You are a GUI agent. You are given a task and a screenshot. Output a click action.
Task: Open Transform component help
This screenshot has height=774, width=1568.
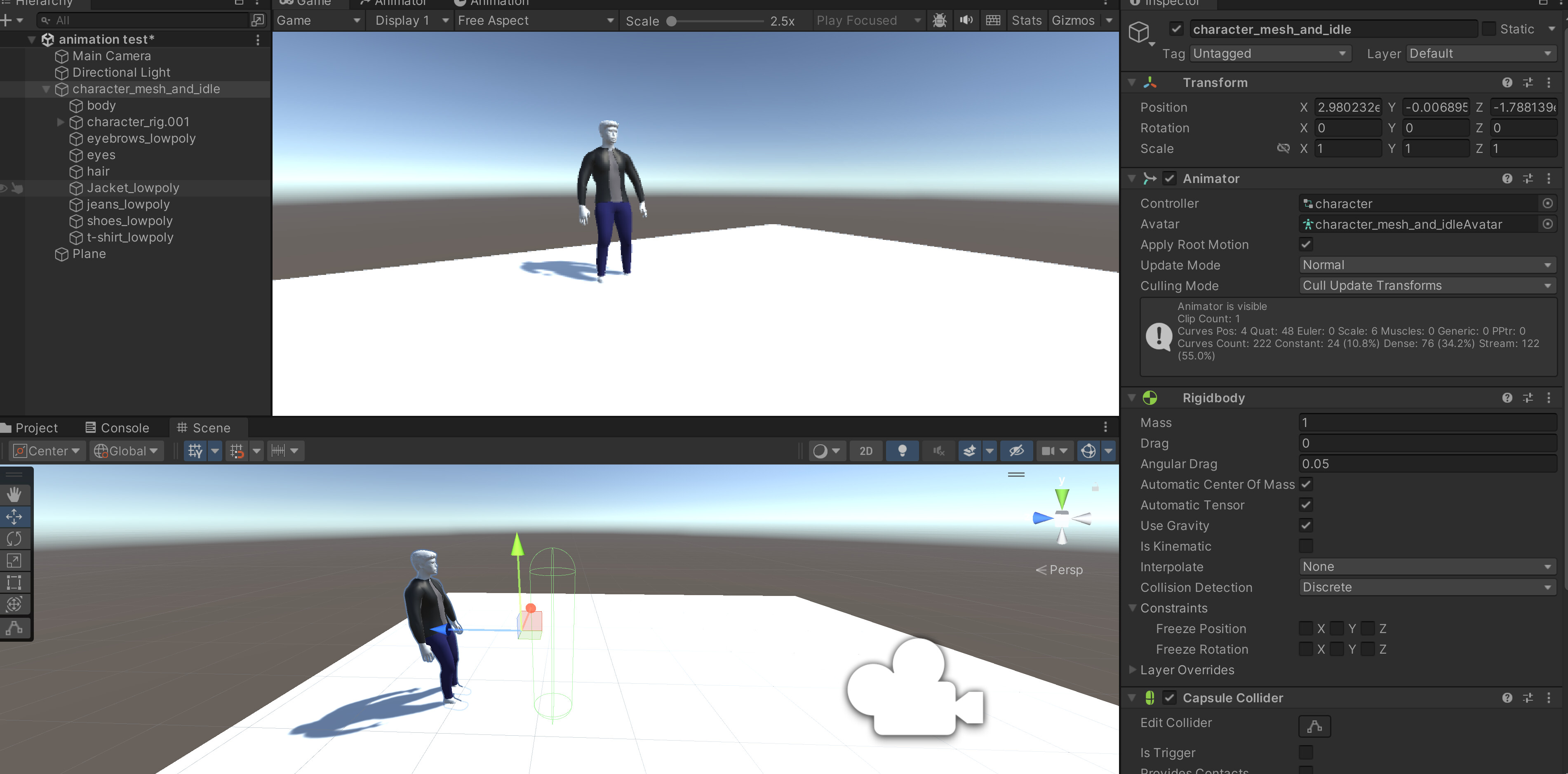tap(1507, 82)
